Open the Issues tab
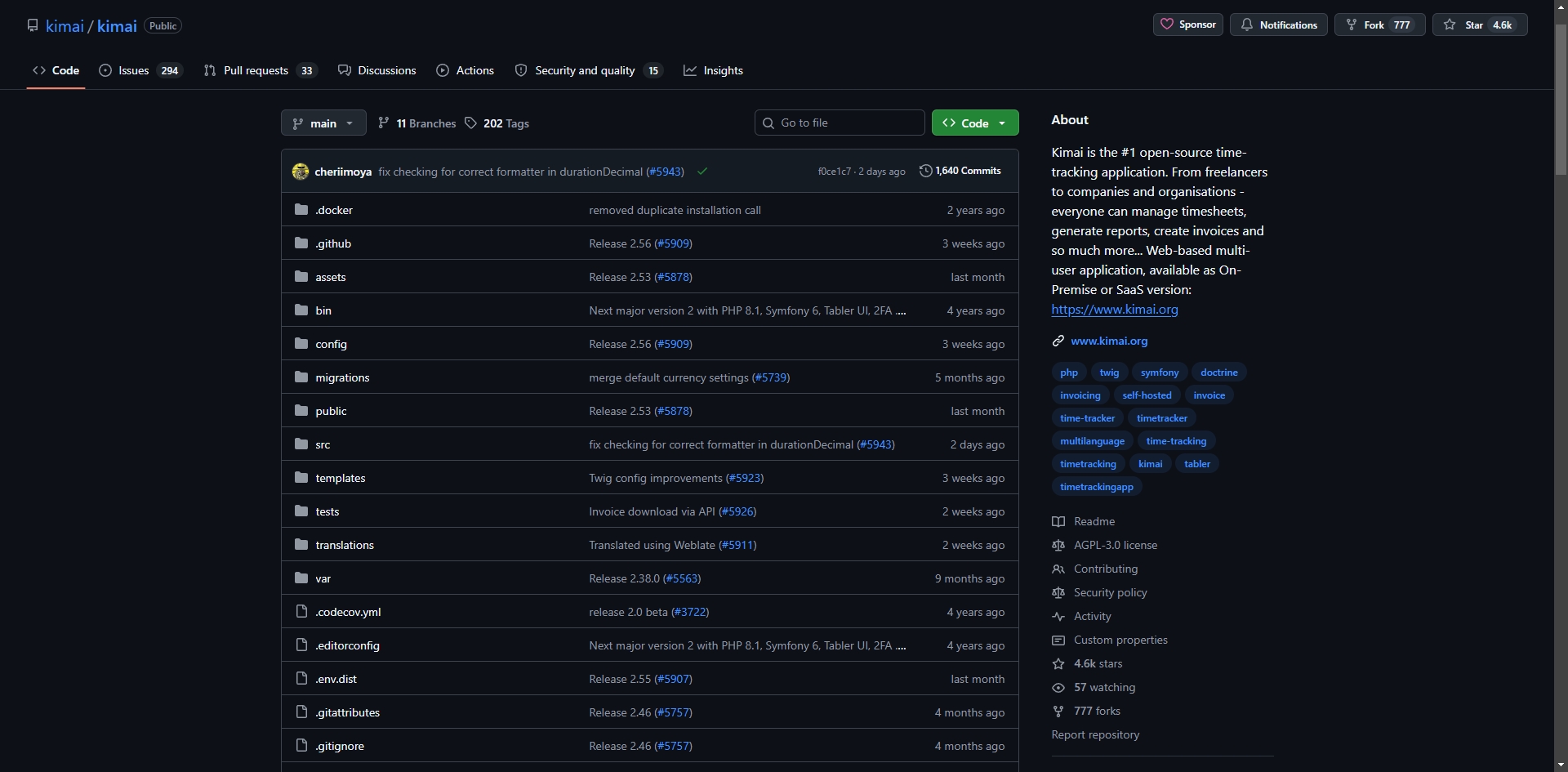 click(x=140, y=70)
